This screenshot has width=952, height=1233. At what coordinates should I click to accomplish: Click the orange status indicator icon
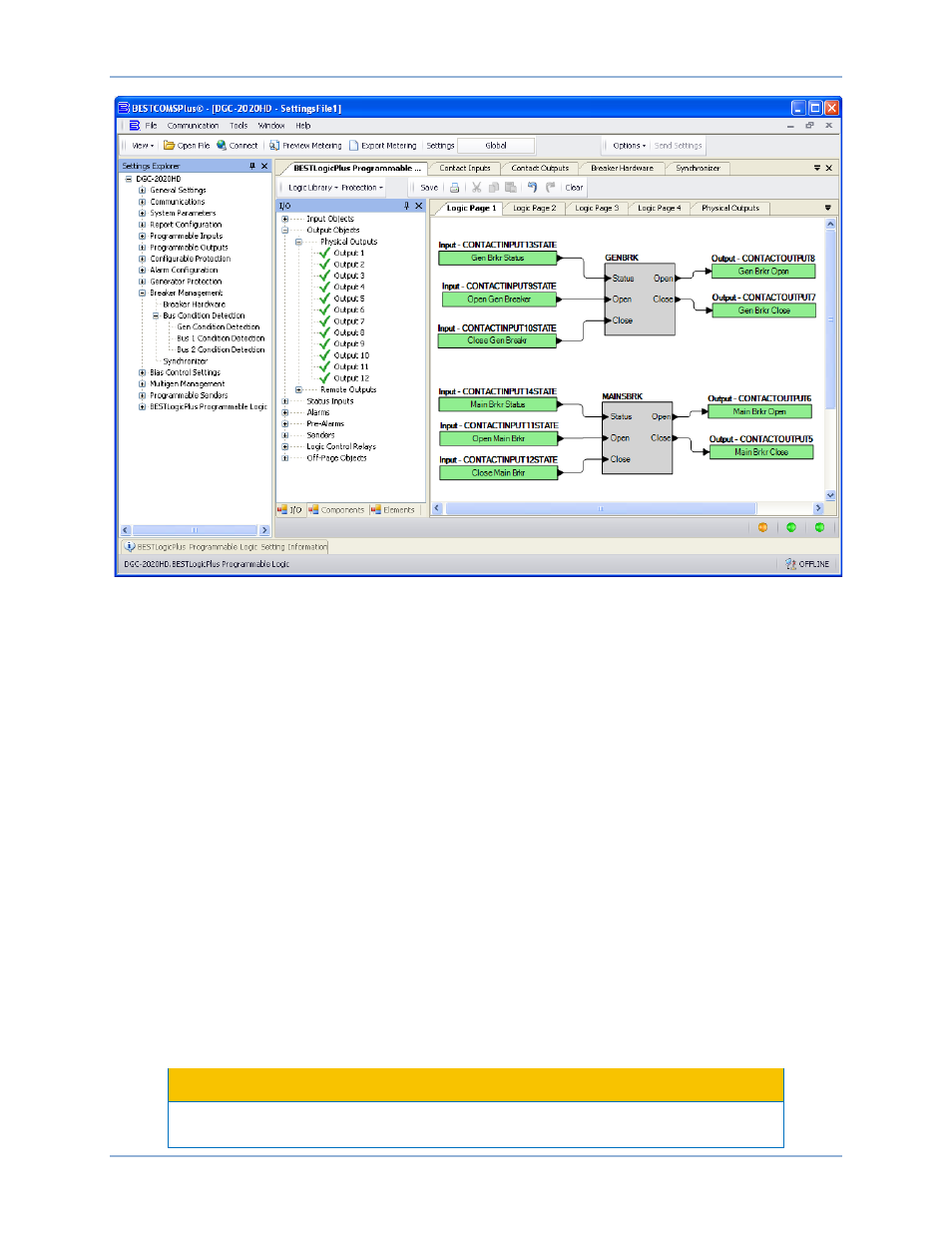[763, 527]
